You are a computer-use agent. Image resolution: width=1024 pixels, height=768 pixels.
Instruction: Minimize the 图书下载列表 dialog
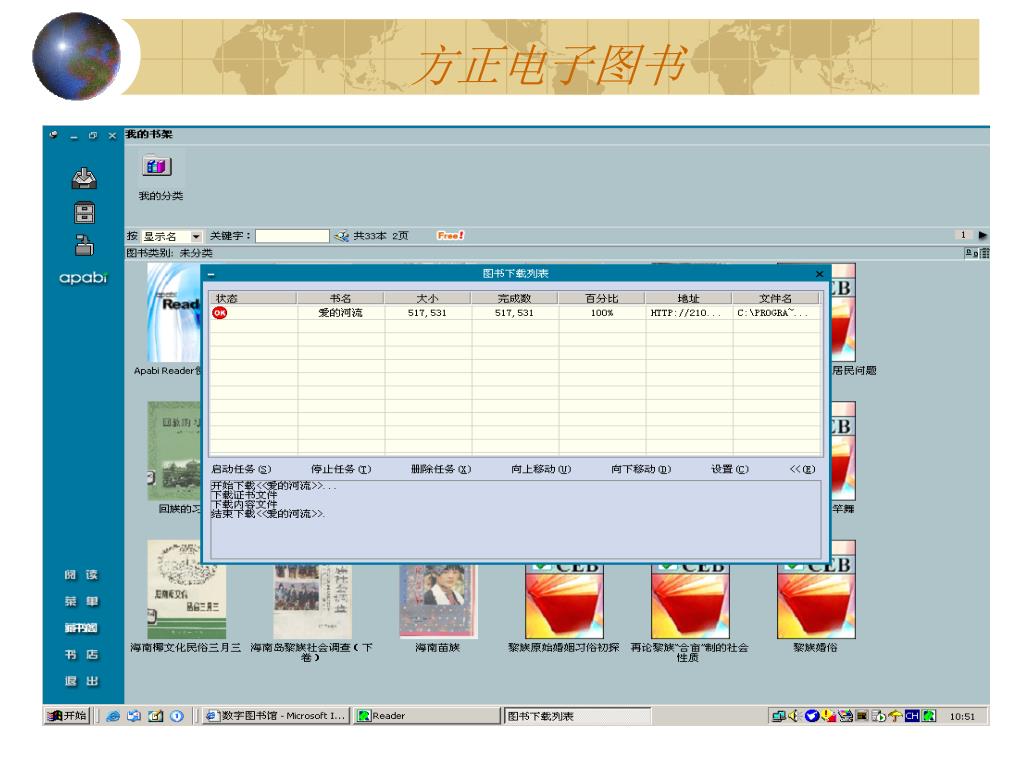211,274
